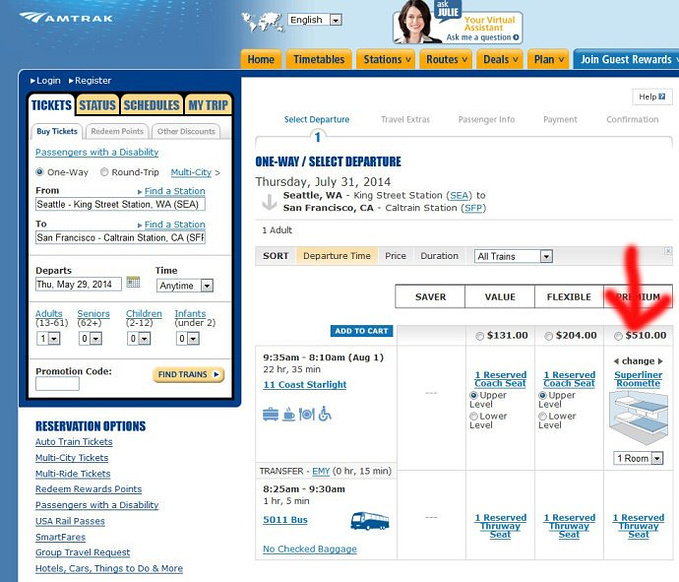Click the world map language icon
The height and width of the screenshot is (582, 679).
tap(262, 22)
